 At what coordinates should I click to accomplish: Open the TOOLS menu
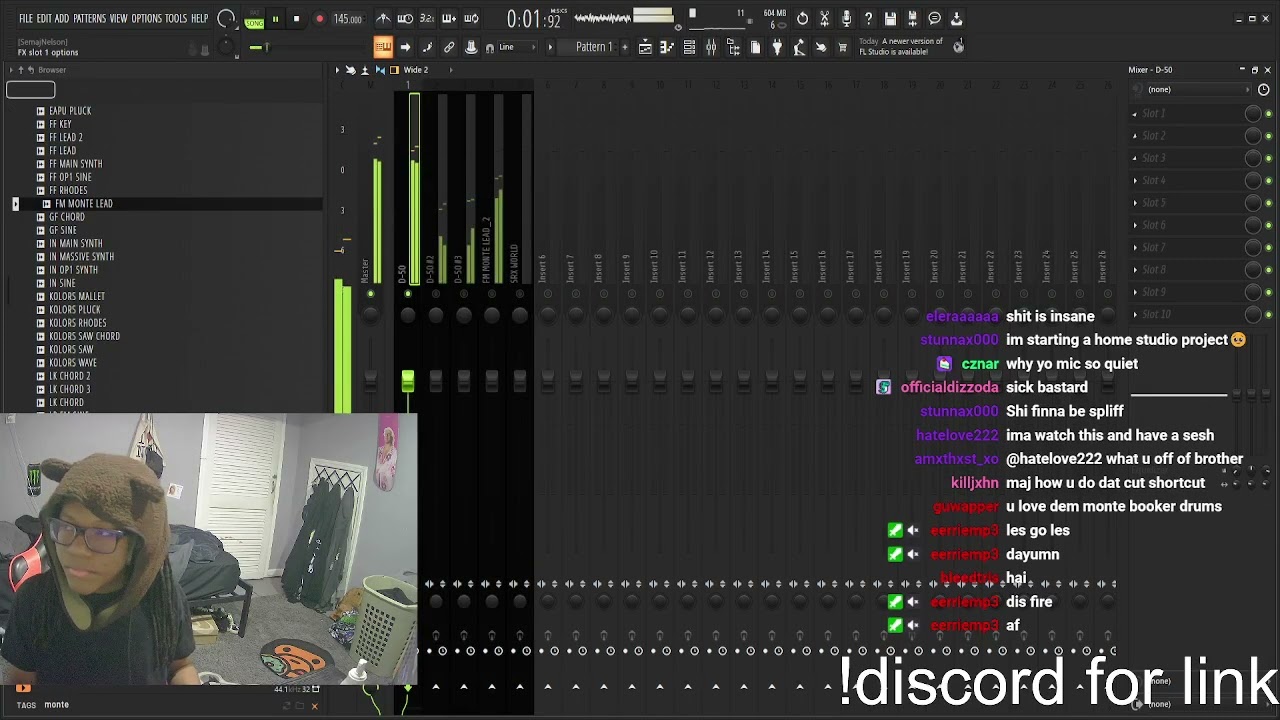[x=176, y=19]
